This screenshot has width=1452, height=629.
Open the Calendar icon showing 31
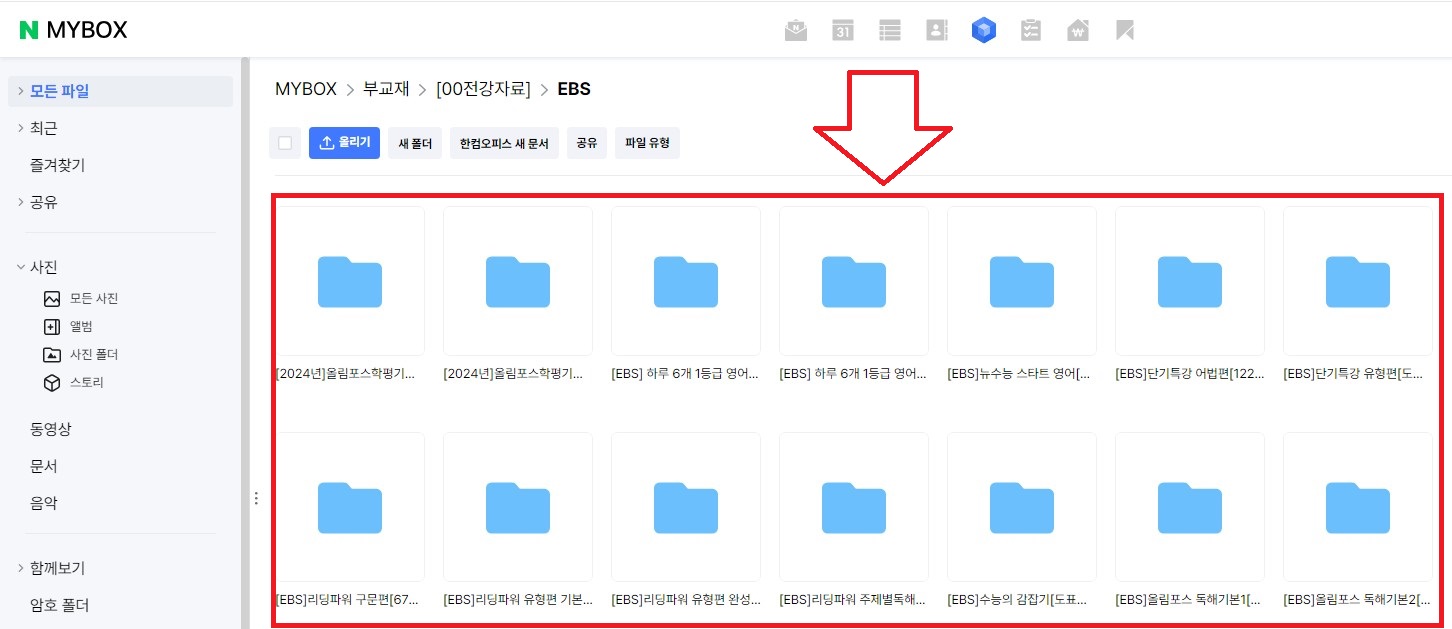(x=843, y=31)
